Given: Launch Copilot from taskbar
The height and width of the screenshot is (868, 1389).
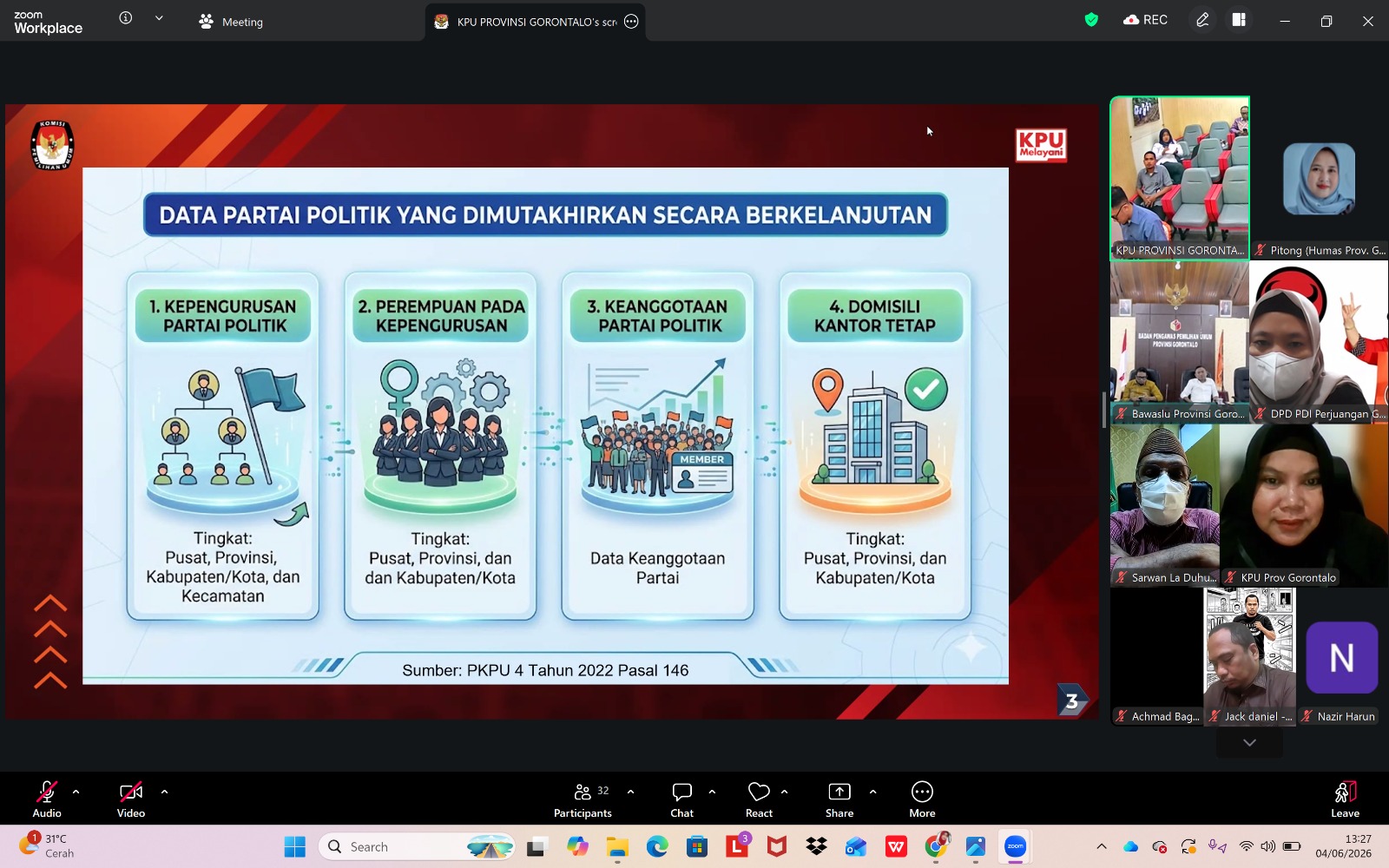Looking at the screenshot, I should point(577,846).
